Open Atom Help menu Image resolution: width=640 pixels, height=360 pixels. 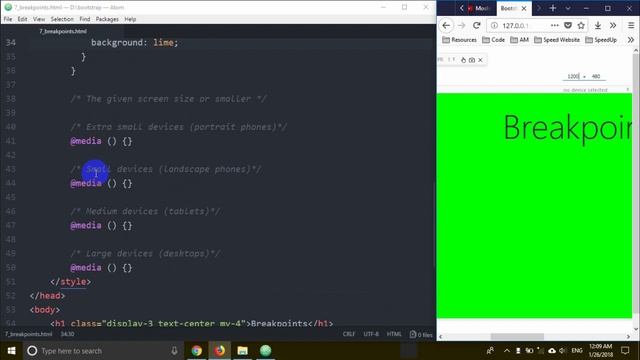tap(130, 19)
